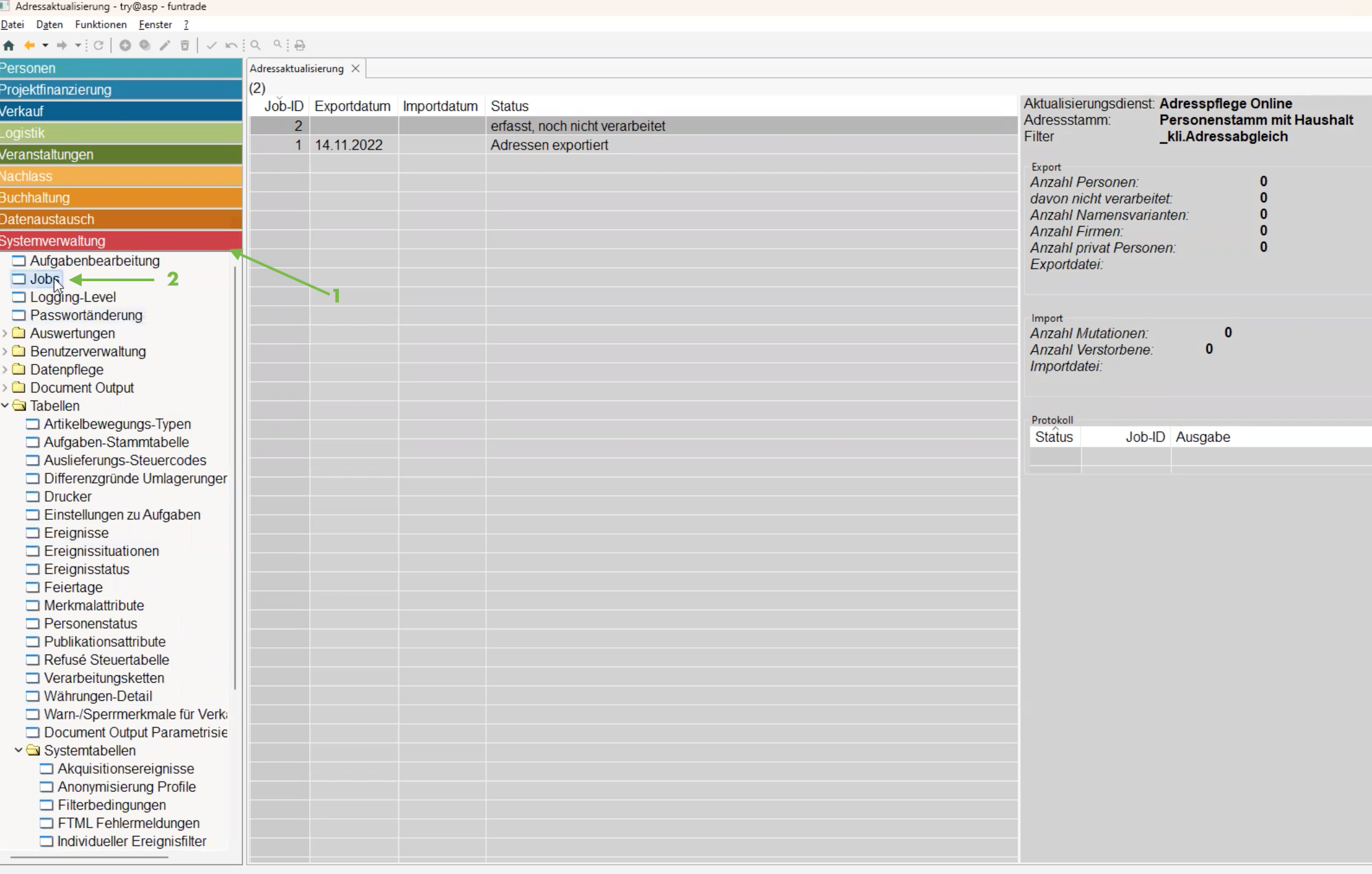
Task: Select the Jobs tree entry
Action: (x=44, y=279)
